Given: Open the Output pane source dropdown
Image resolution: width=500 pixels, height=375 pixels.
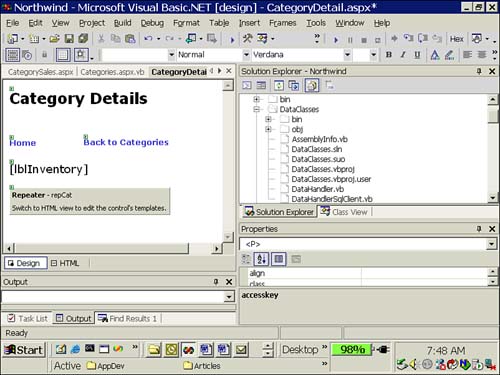Looking at the screenshot, I should coord(229,296).
